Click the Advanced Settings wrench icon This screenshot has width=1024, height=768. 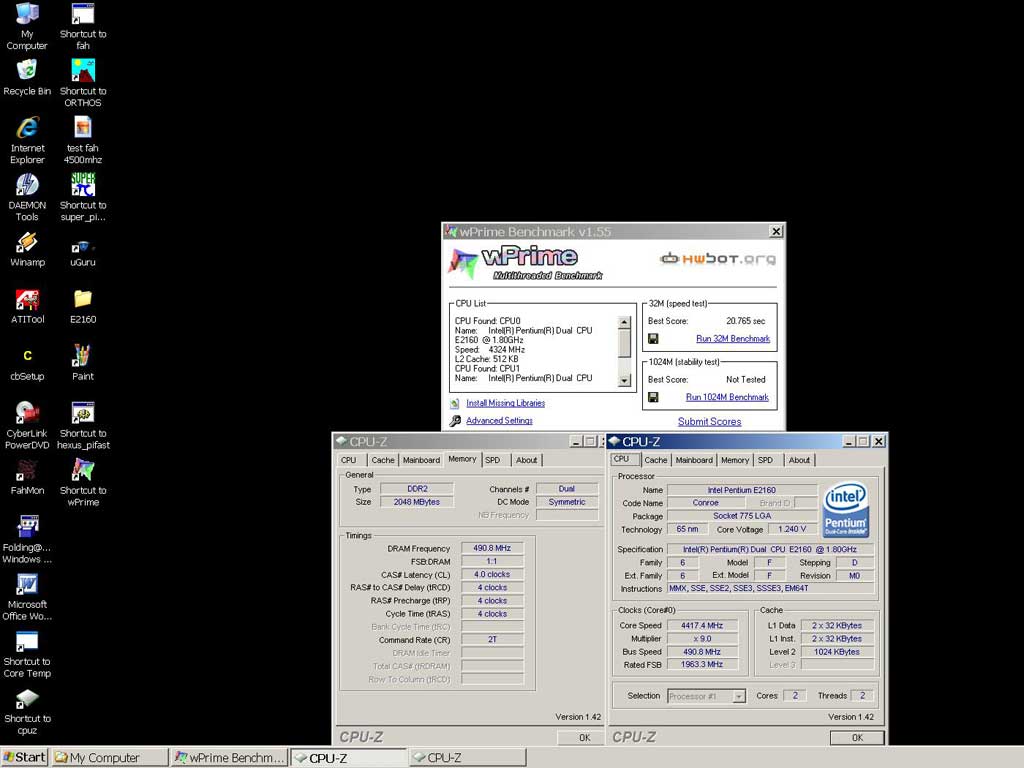tap(455, 421)
